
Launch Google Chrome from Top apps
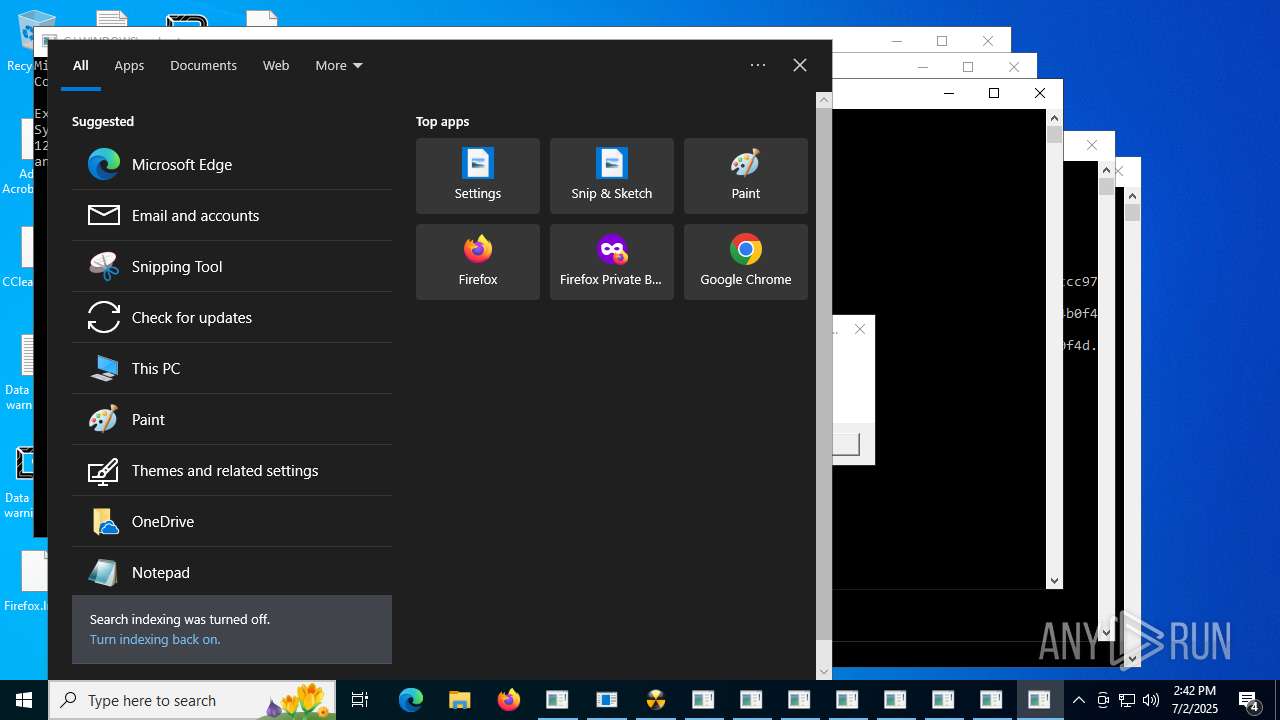[x=746, y=262]
